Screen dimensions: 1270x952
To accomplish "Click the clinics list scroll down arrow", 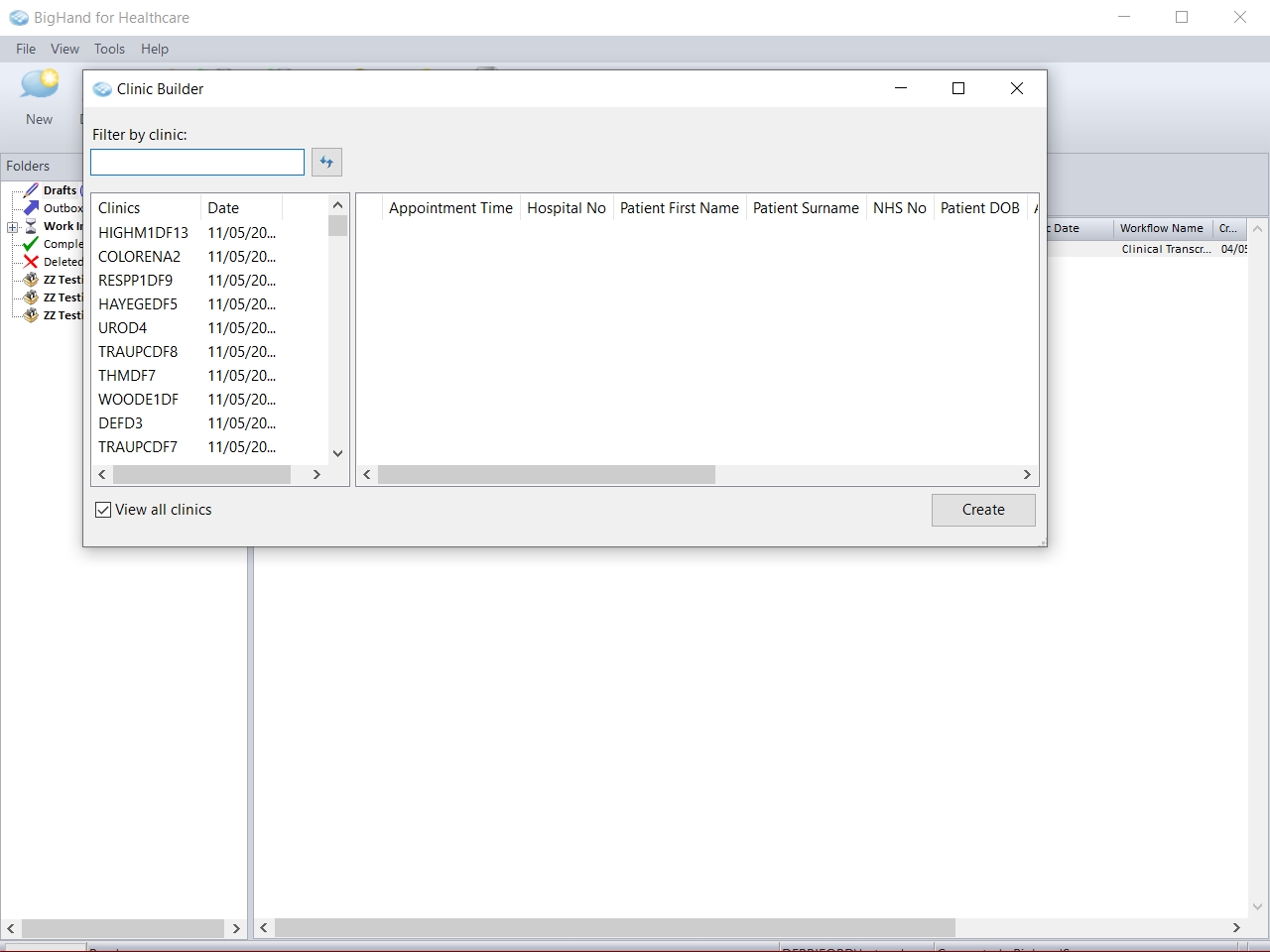I will (337, 453).
